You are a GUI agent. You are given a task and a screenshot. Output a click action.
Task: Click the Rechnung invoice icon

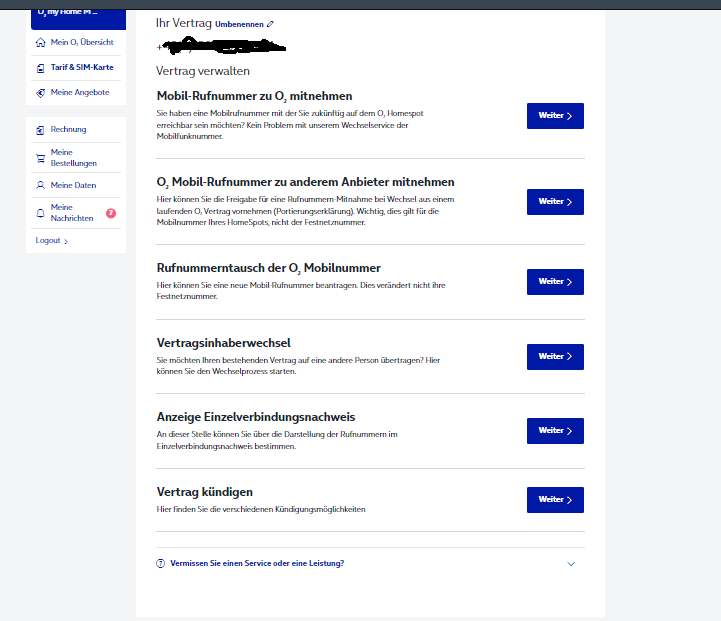click(40, 130)
